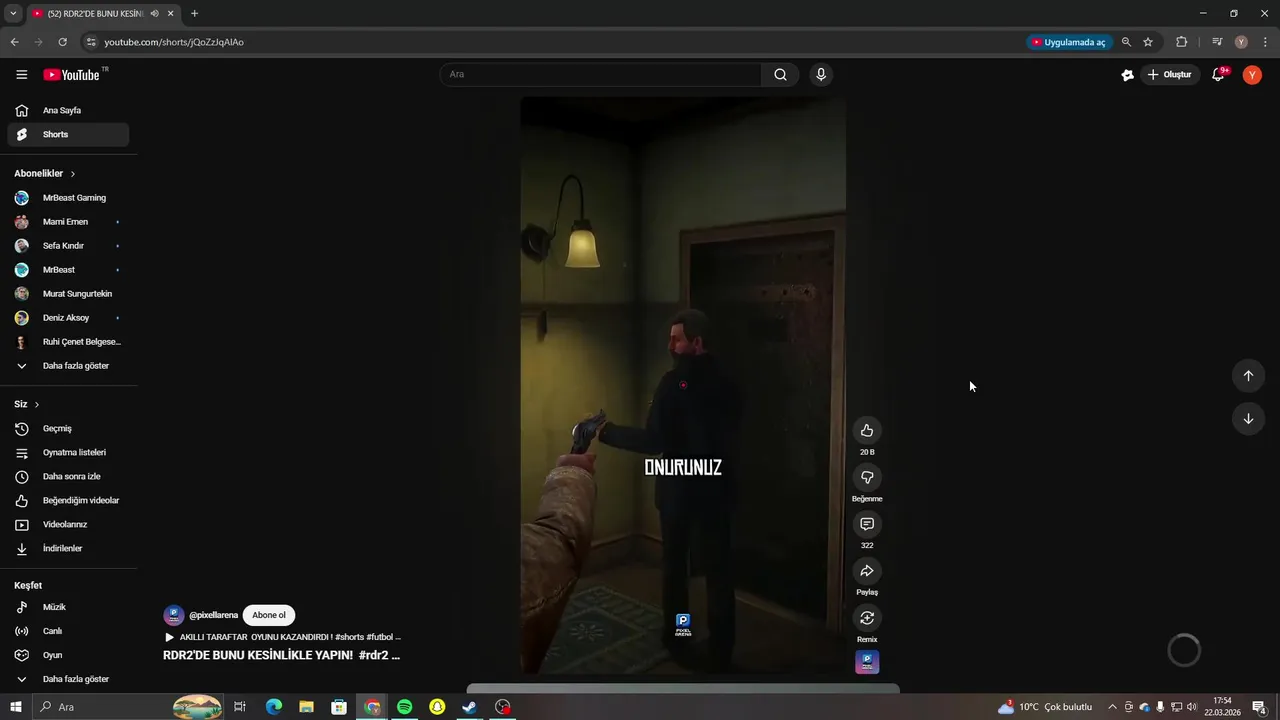Dislike the Short with thumbs-down icon
The image size is (1280, 720).
(x=867, y=478)
